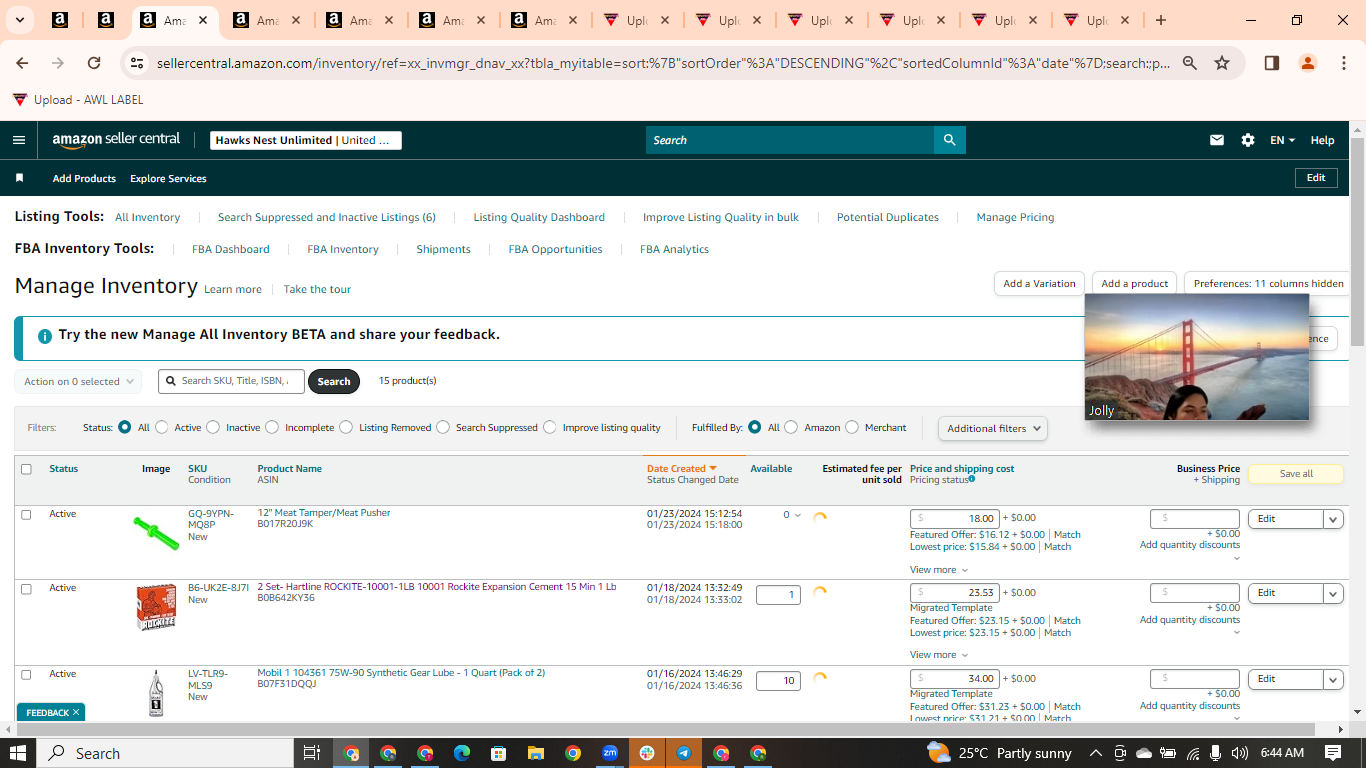Open the Windows notification center
Screen dimensions: 1366x768
click(x=1333, y=753)
